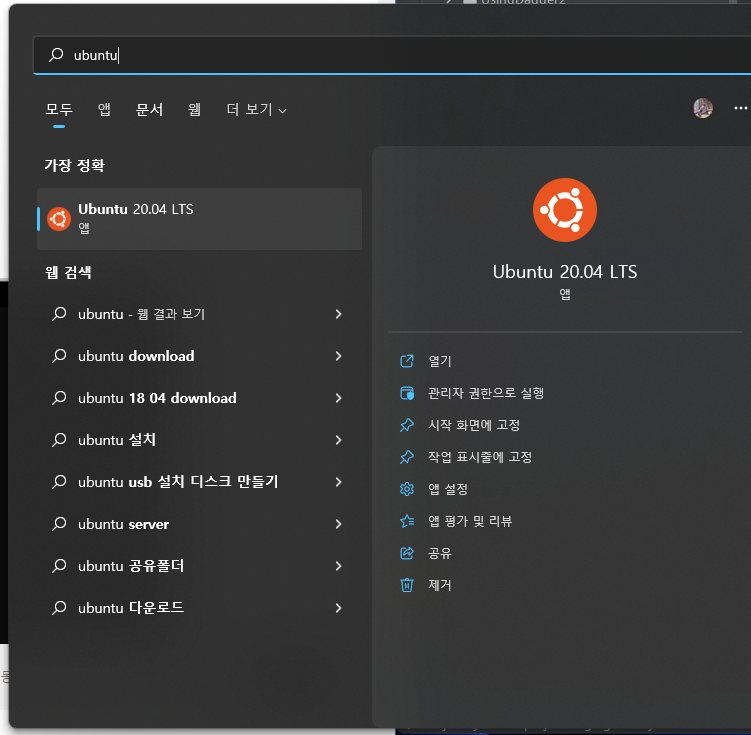This screenshot has height=735, width=751.
Task: Expand arrow for "ubuntu download" suggestion
Action: (x=339, y=356)
